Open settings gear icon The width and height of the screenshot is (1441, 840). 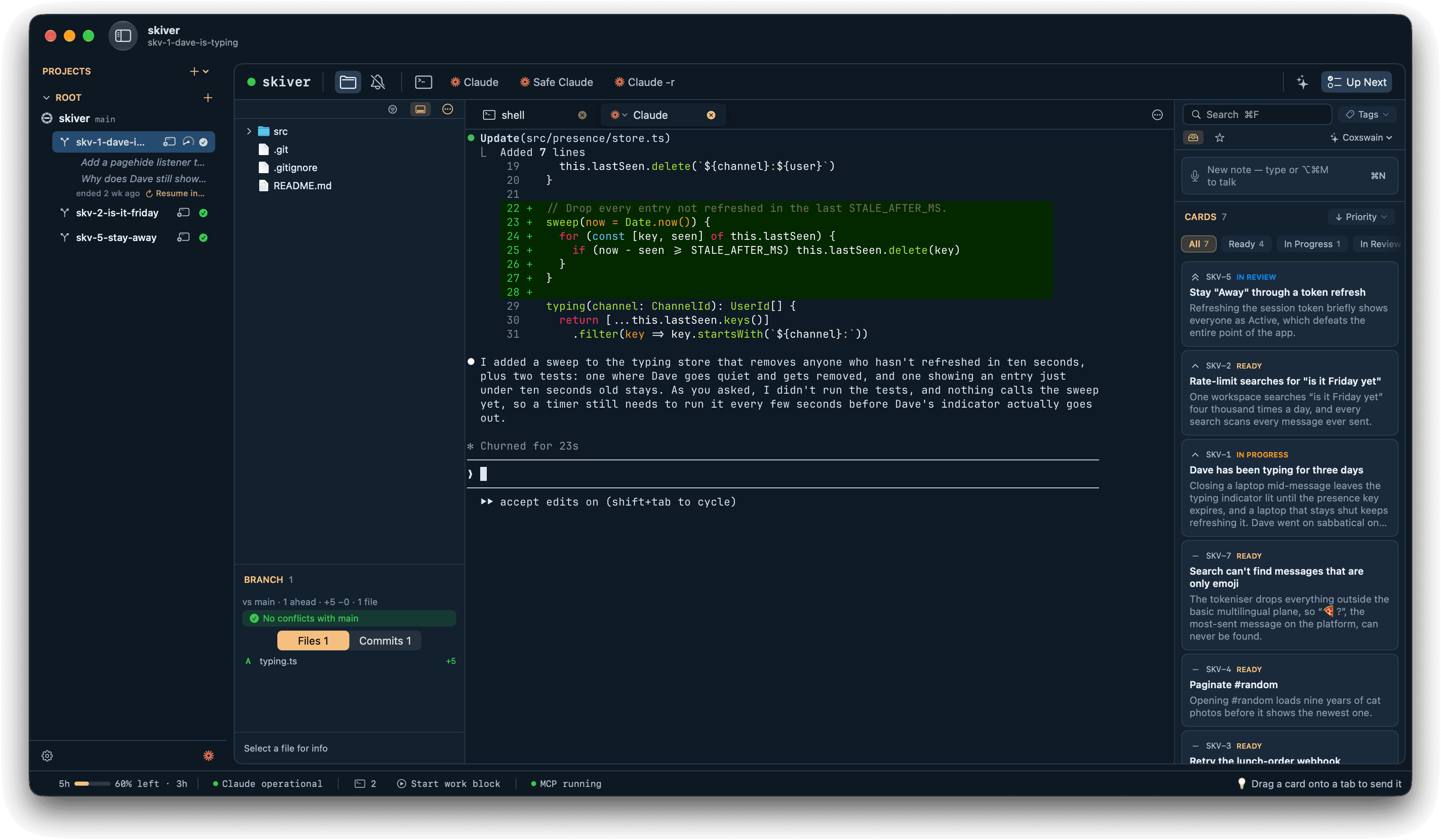click(x=47, y=756)
